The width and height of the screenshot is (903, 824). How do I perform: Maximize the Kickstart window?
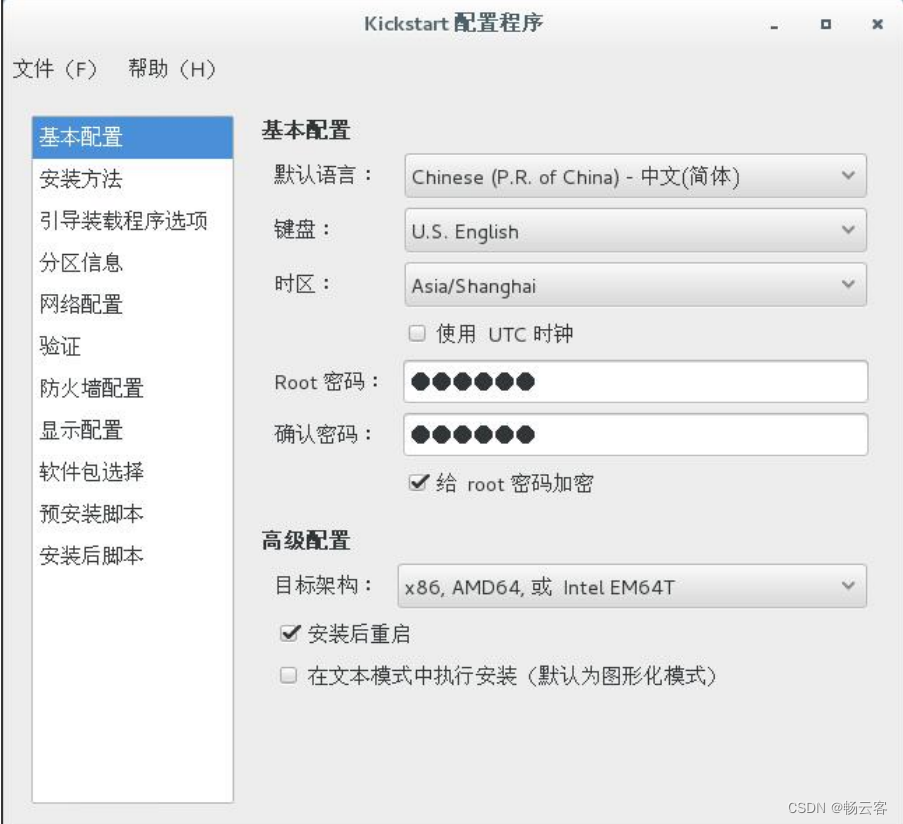click(x=825, y=24)
